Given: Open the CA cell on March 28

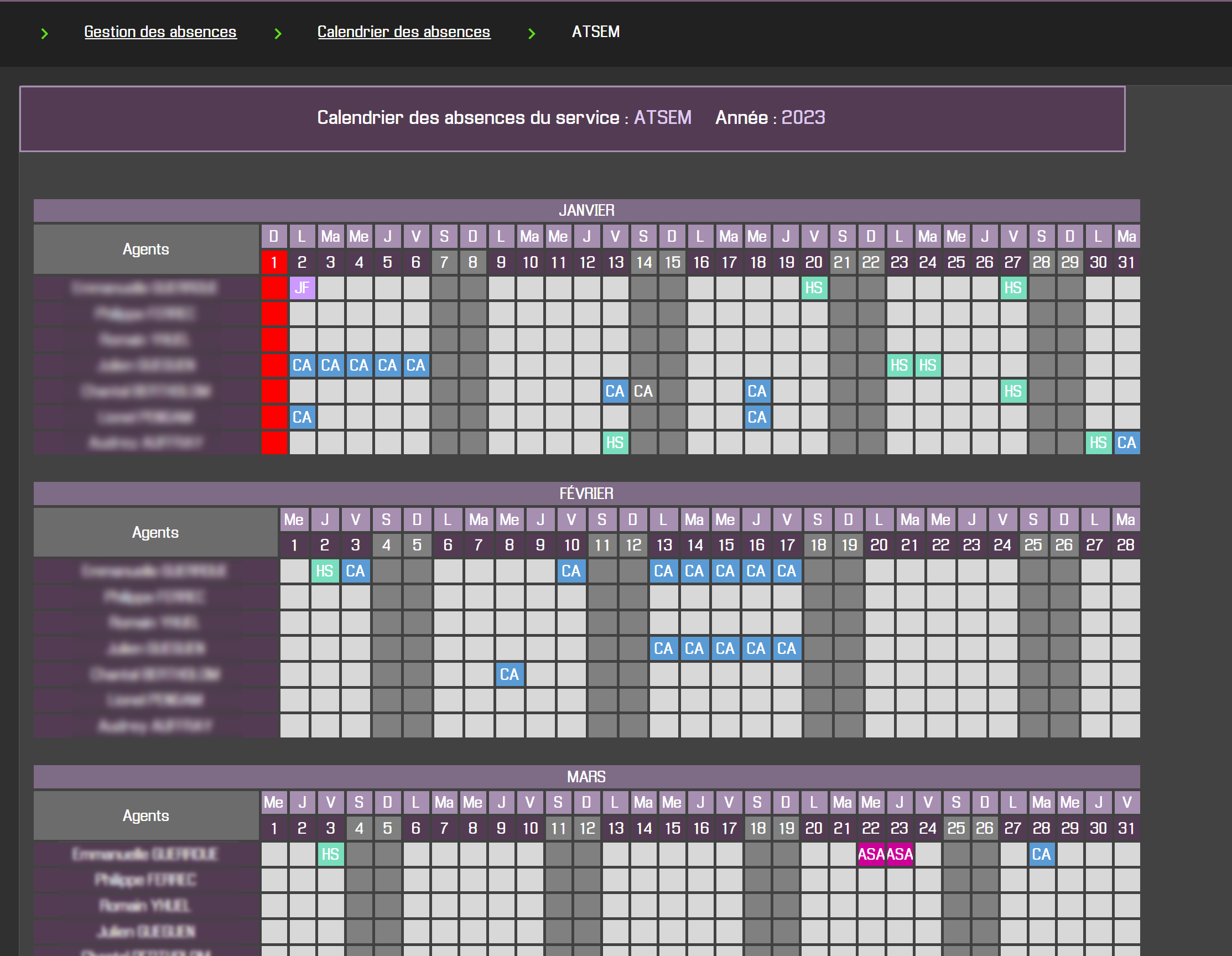Looking at the screenshot, I should 1041,854.
